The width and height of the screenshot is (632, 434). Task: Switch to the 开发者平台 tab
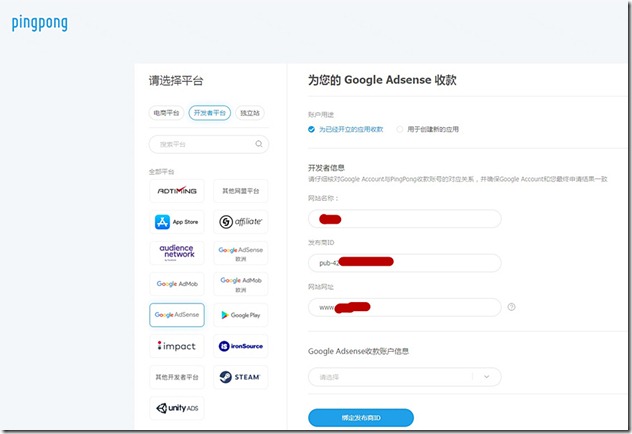coord(209,113)
